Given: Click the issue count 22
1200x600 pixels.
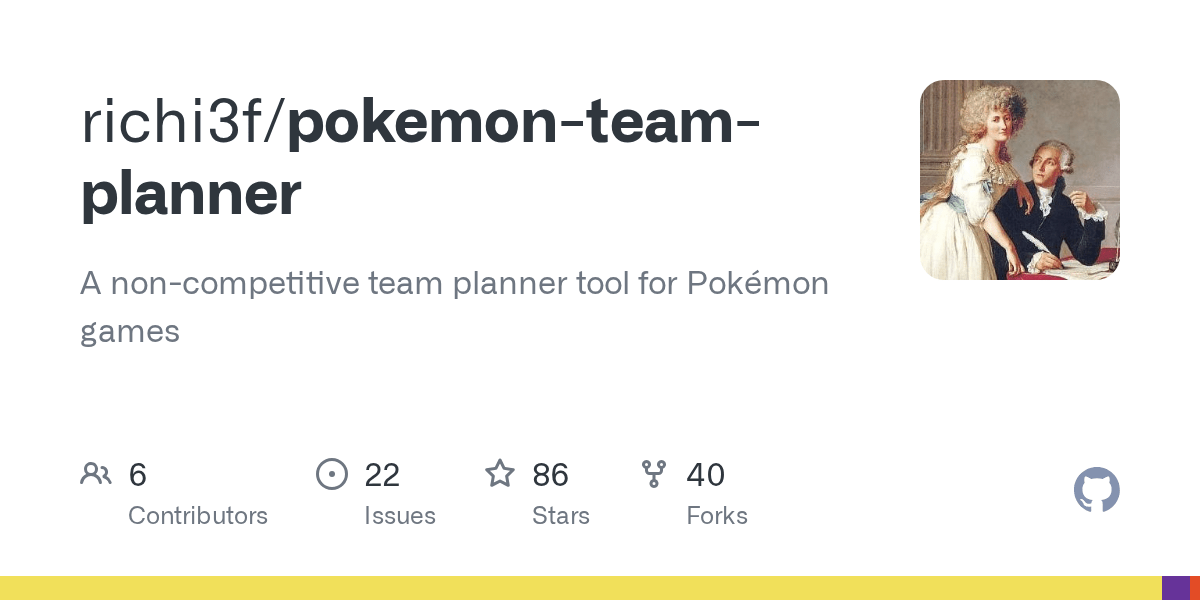Looking at the screenshot, I should click(382, 475).
